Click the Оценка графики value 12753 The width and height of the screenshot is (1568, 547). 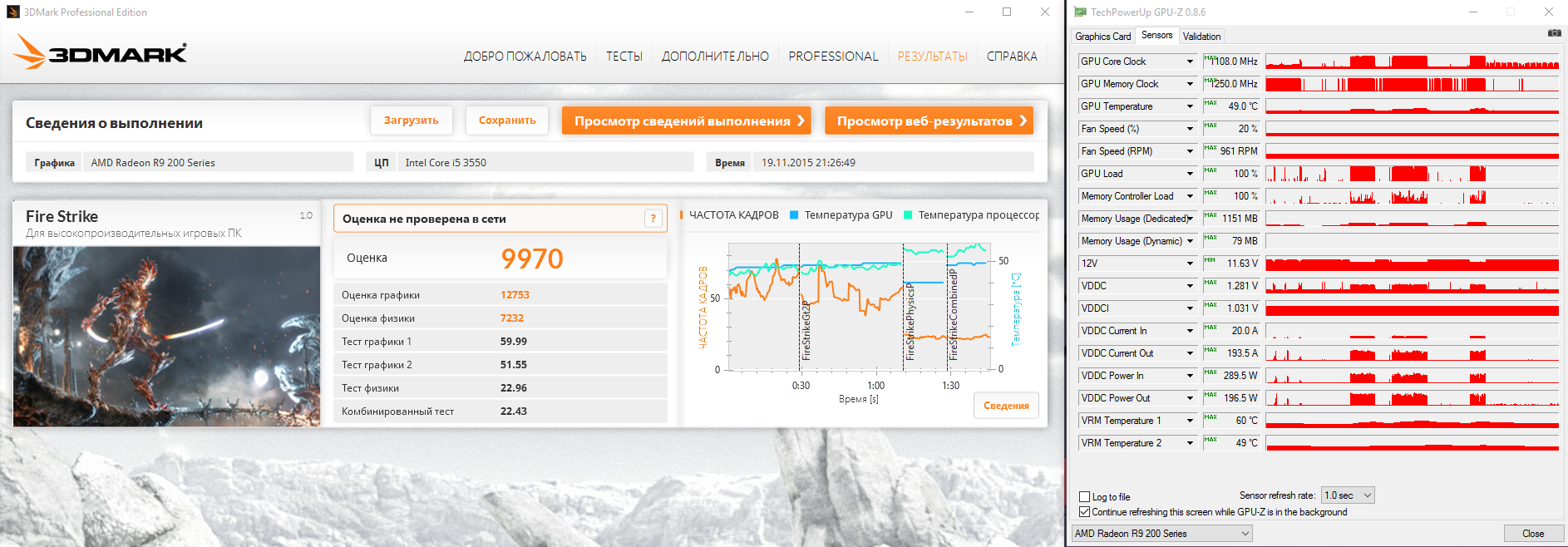(x=515, y=295)
